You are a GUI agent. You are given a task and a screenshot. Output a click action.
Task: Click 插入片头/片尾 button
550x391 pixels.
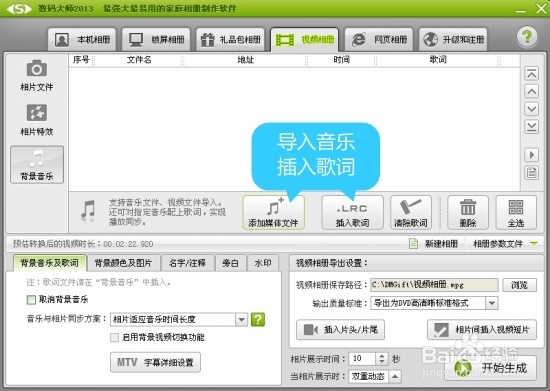pos(340,330)
